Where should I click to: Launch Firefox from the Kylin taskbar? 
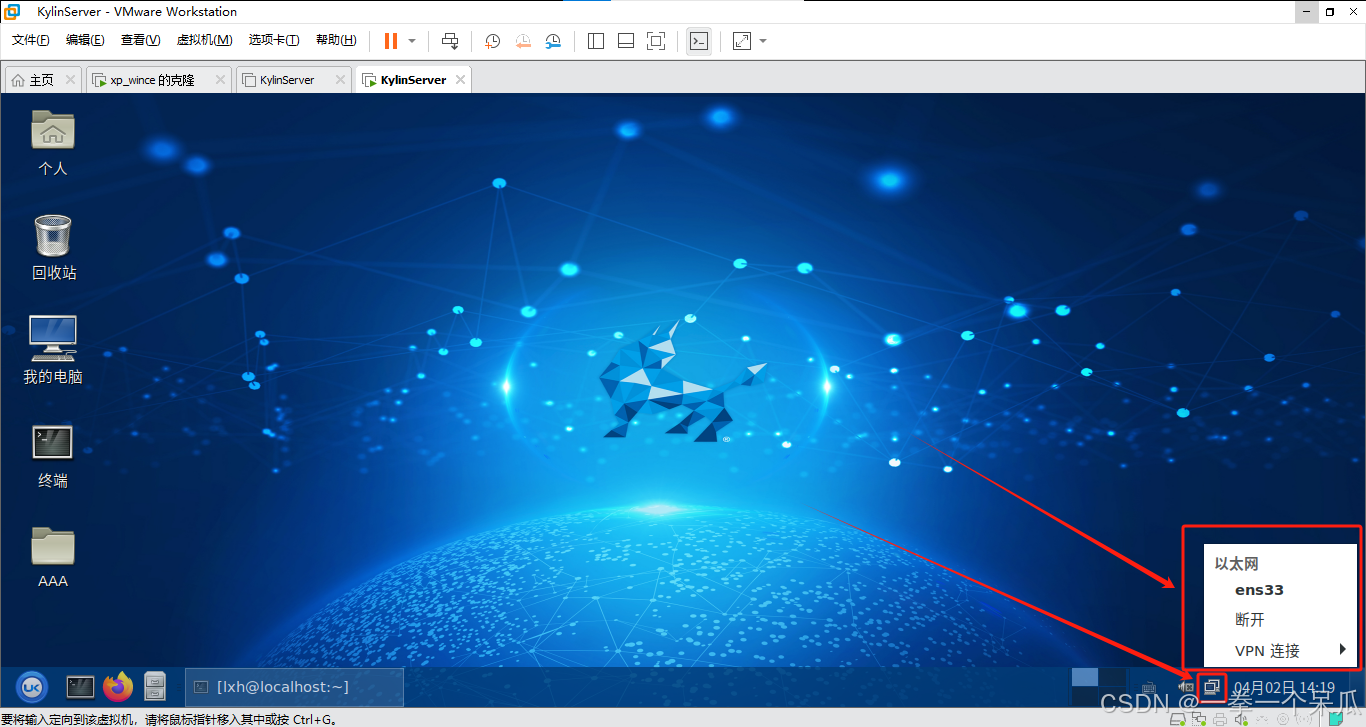tap(117, 686)
